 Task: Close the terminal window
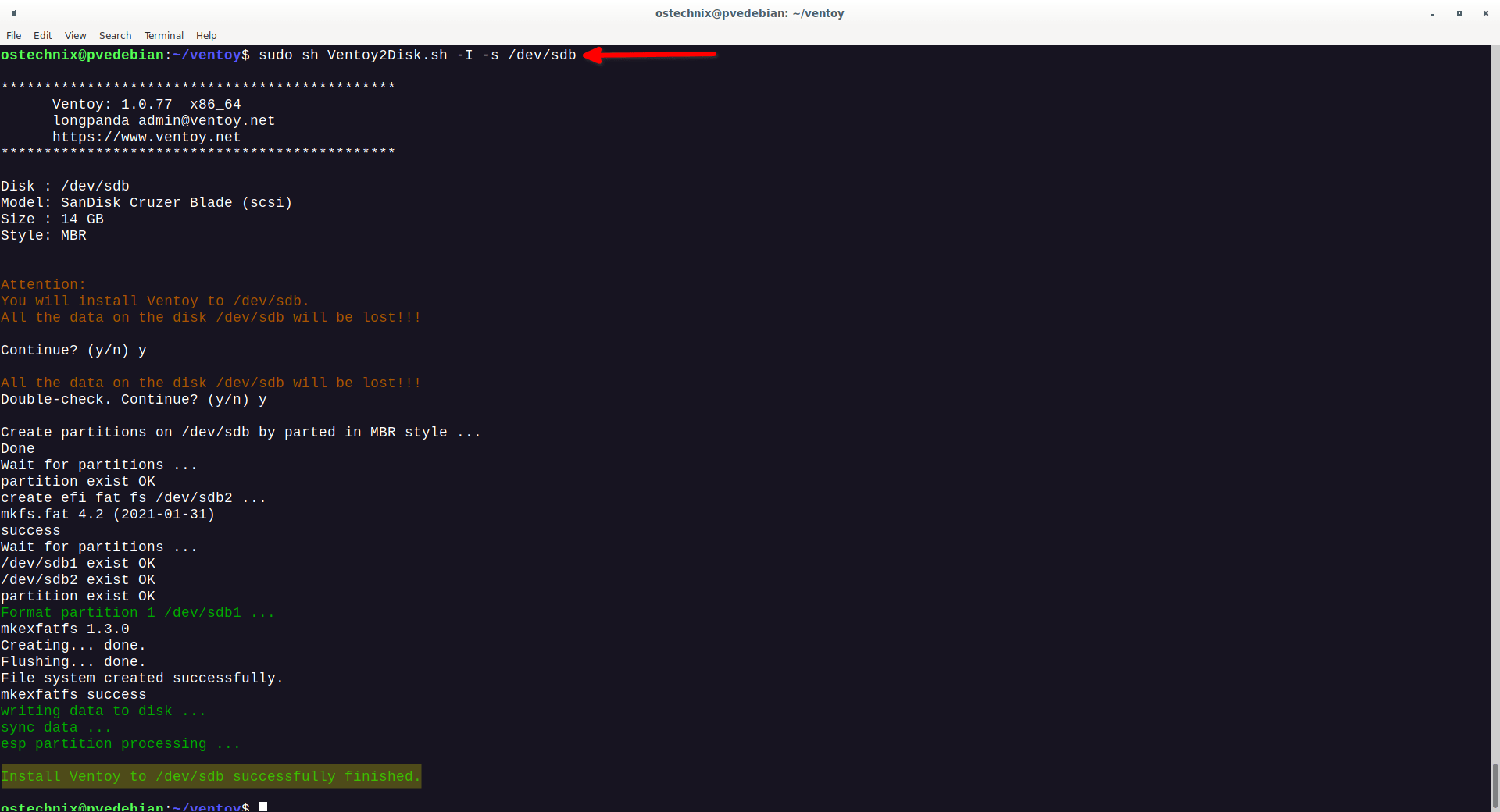click(1485, 13)
